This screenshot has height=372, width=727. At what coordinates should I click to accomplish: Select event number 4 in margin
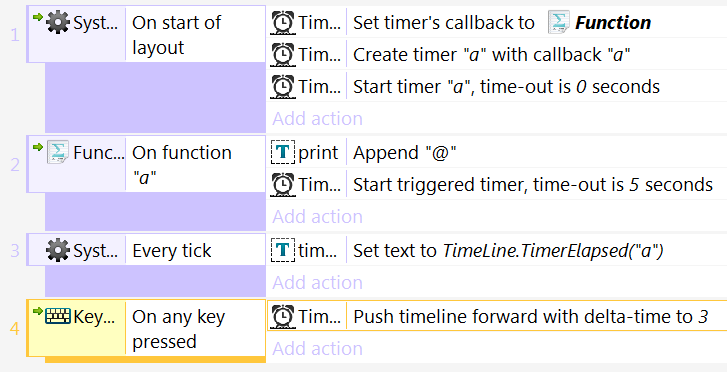coord(15,329)
